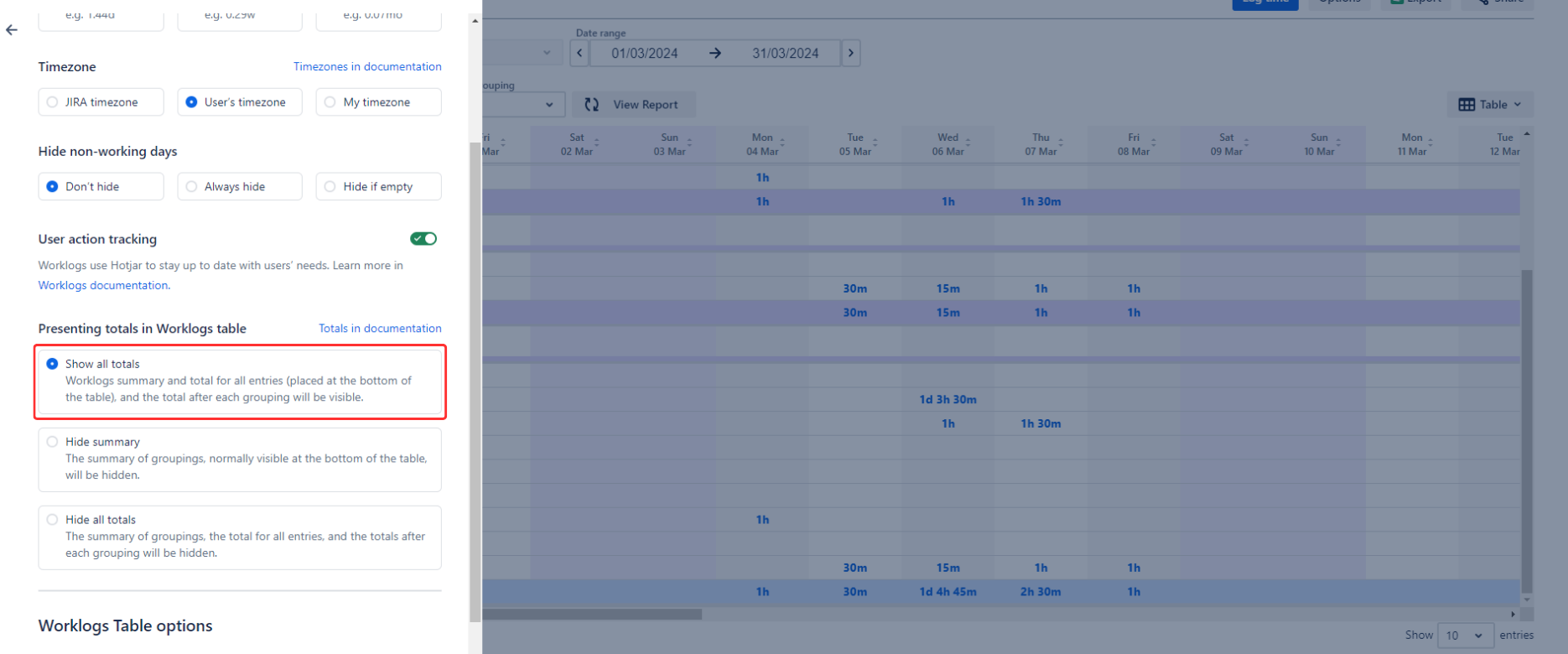This screenshot has height=654, width=1568.
Task: Click the start date 01/03/2024 field
Action: point(644,54)
